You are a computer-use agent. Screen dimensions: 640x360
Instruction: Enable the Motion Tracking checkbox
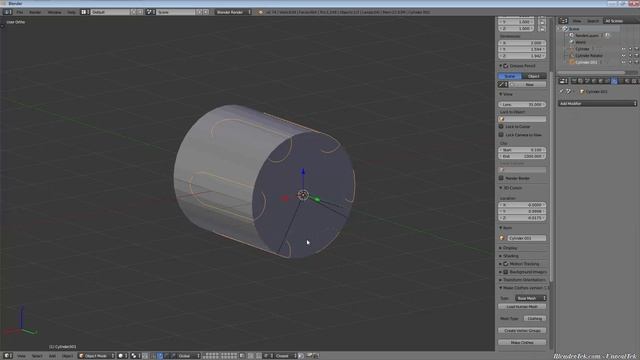506,264
